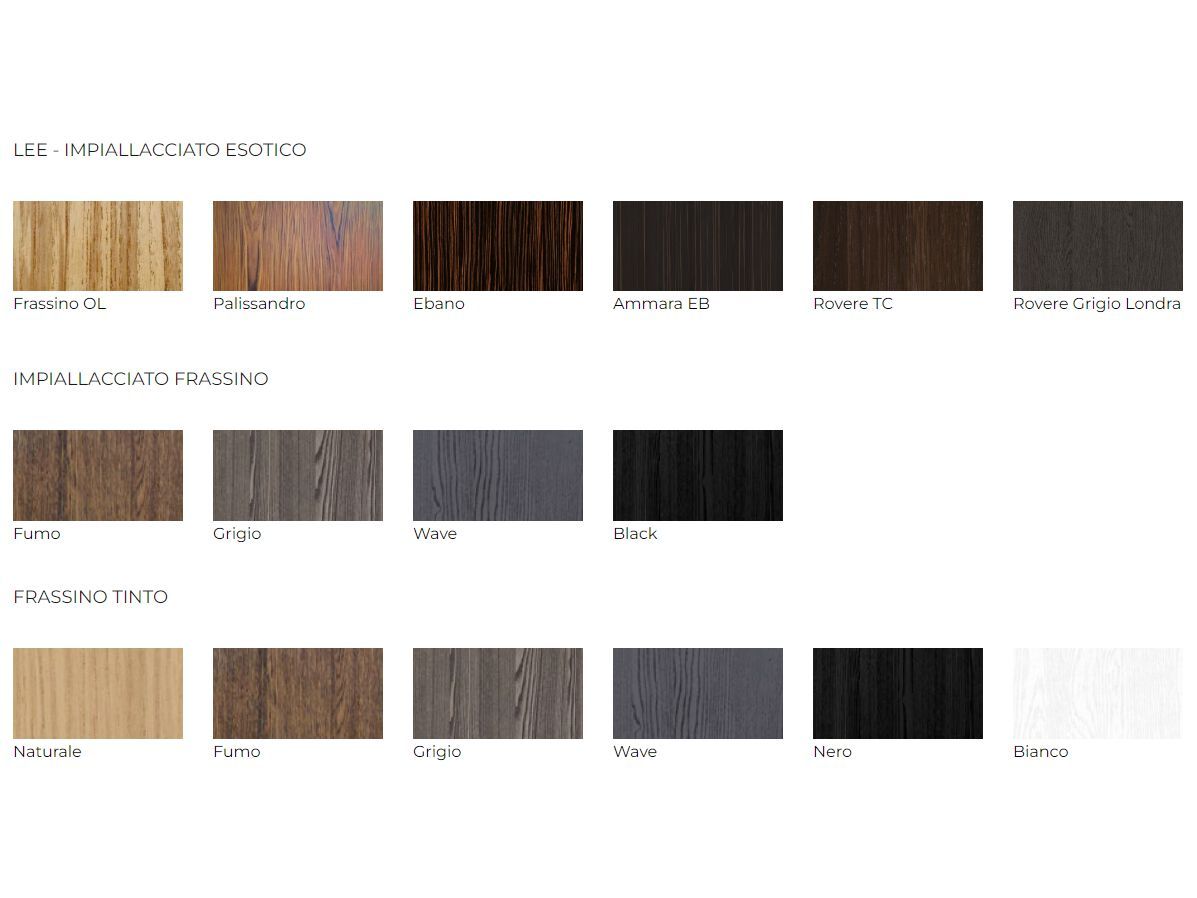Click the "Rovere Grigio Londra" text label
The height and width of the screenshot is (898, 1197).
(1097, 304)
